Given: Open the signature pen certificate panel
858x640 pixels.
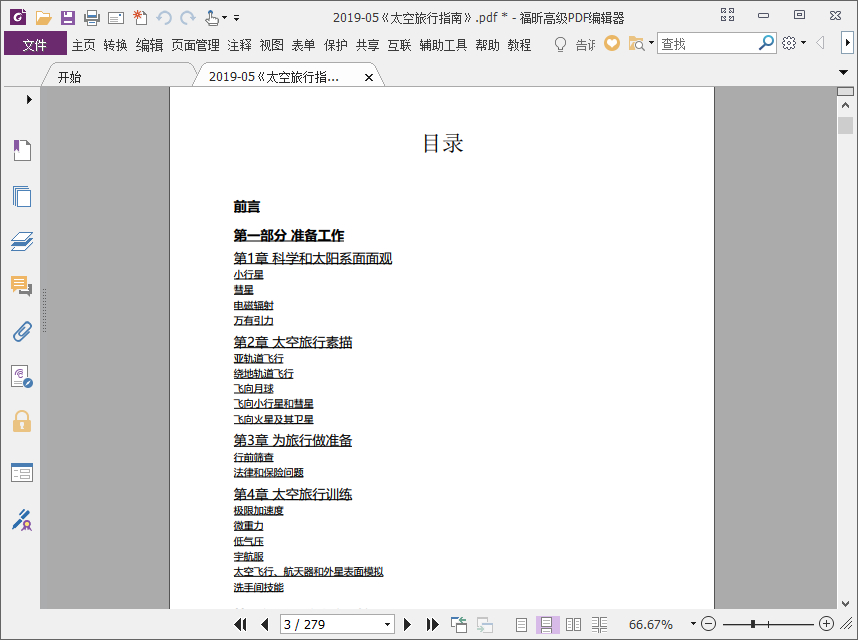Looking at the screenshot, I should tap(22, 520).
